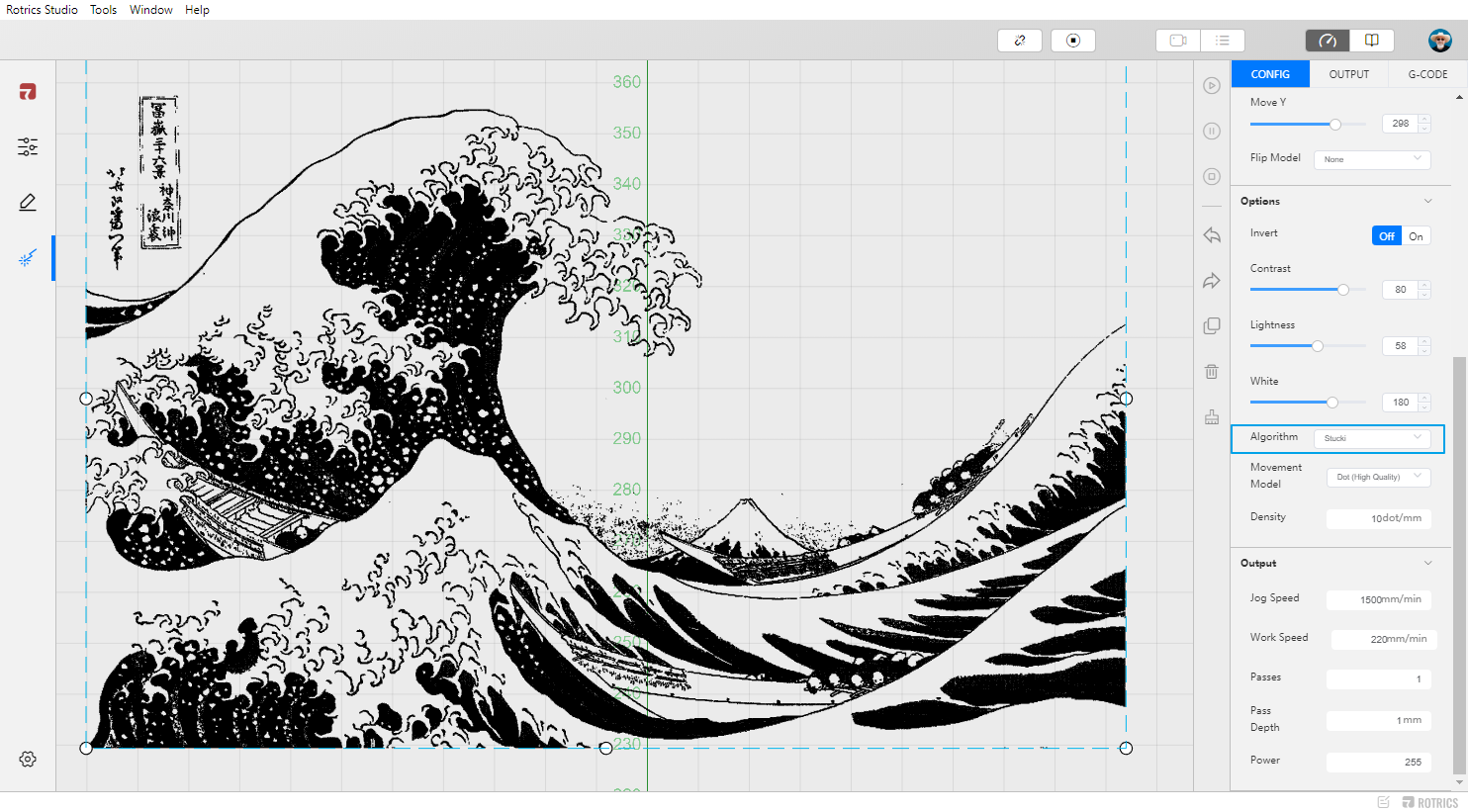
Task: Open settings with the gear icon
Action: (28, 760)
